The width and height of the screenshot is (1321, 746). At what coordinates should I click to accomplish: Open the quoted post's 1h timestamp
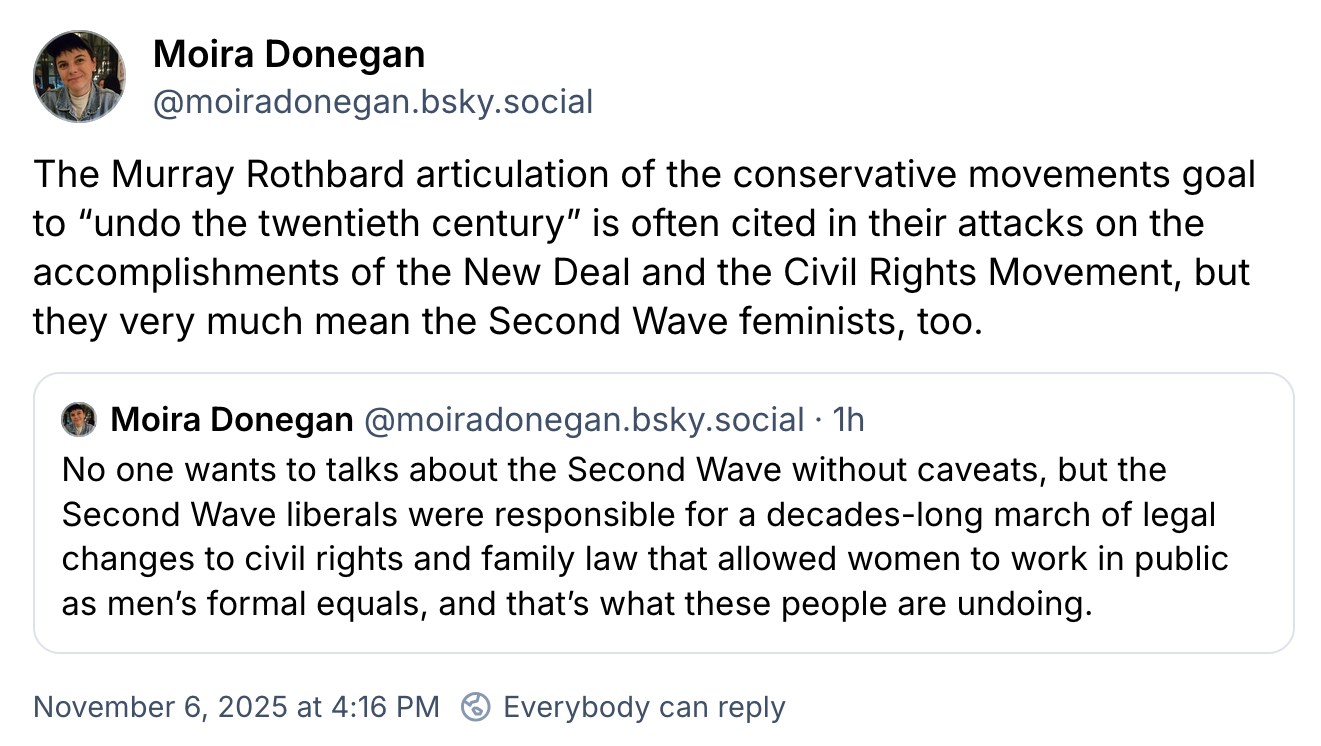coord(849,420)
